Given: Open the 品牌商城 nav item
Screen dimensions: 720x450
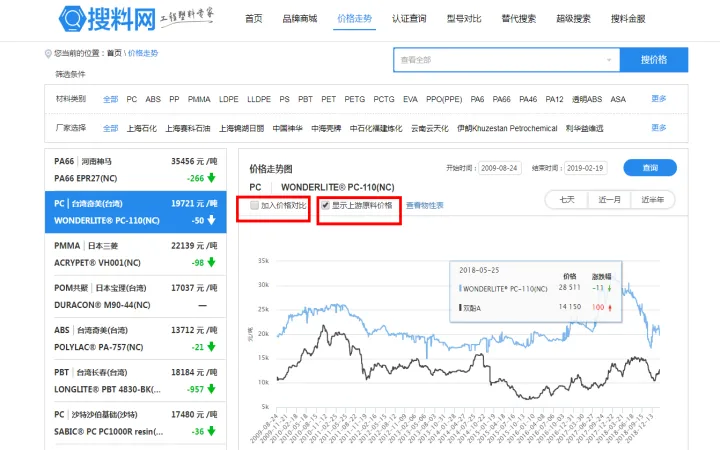Looking at the screenshot, I should (300, 19).
